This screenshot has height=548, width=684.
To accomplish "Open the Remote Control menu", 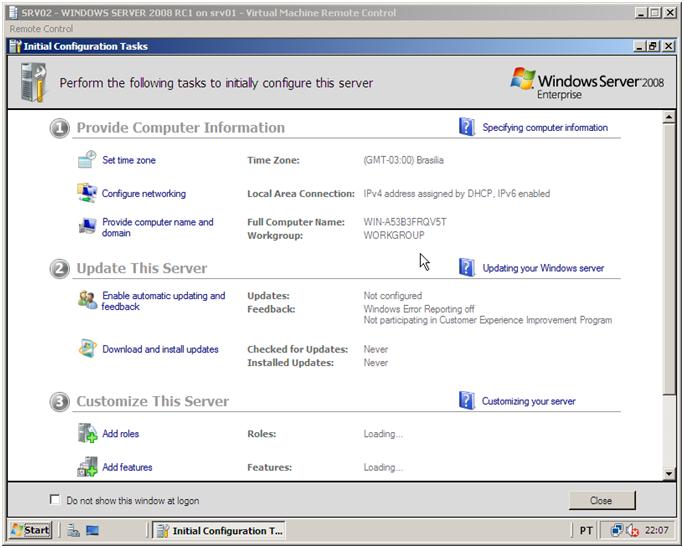I will (41, 29).
